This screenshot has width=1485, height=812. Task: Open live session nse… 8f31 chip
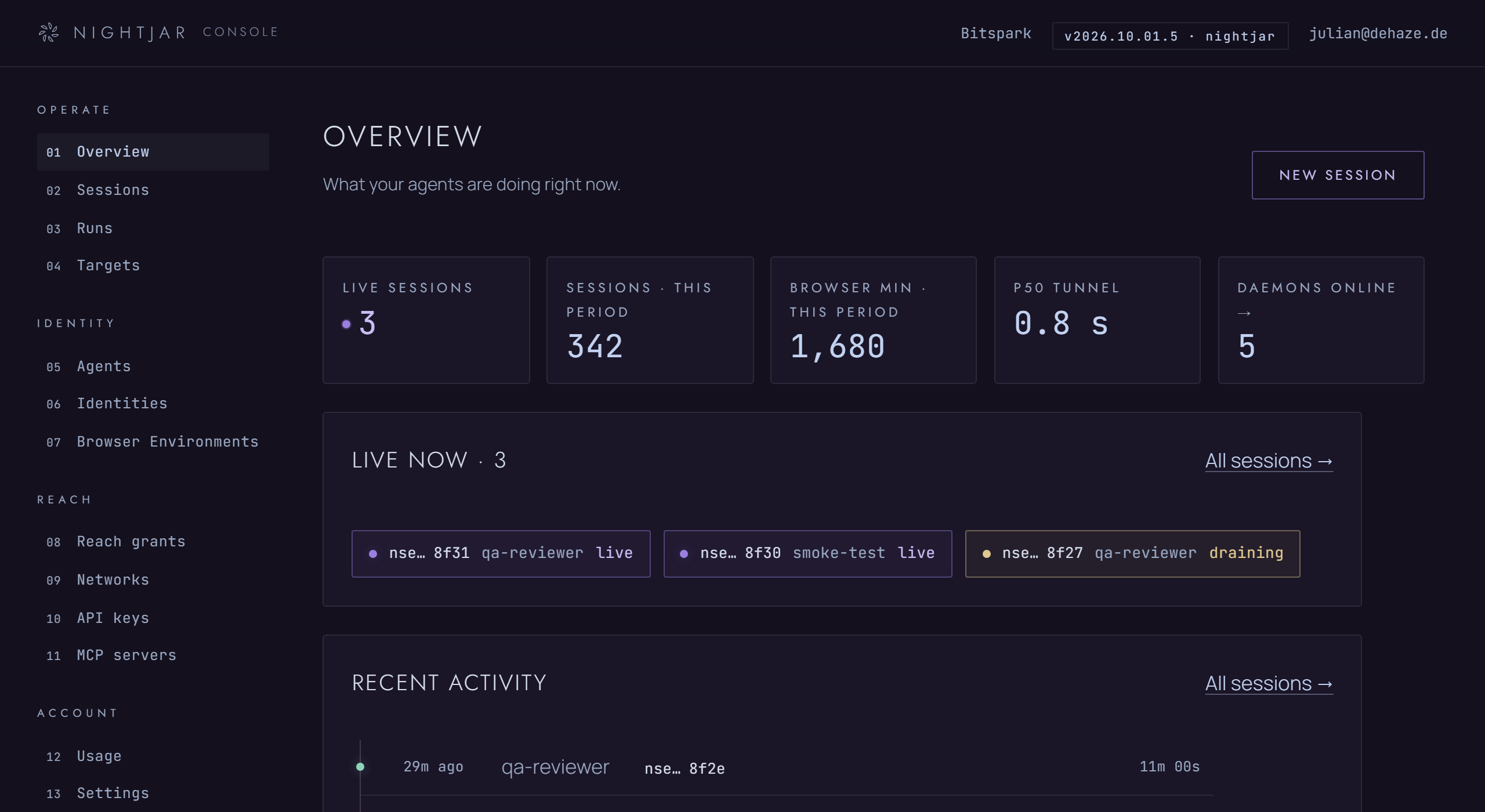[x=501, y=553]
